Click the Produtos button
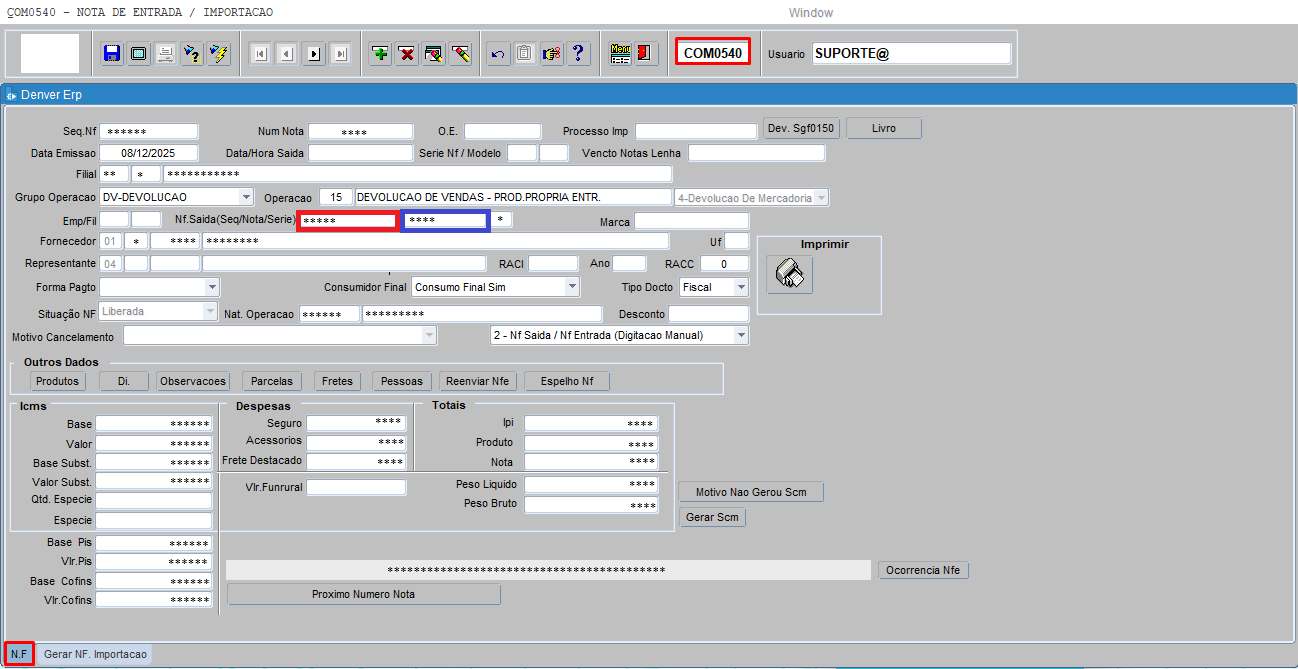This screenshot has width=1298, height=669. point(57,381)
